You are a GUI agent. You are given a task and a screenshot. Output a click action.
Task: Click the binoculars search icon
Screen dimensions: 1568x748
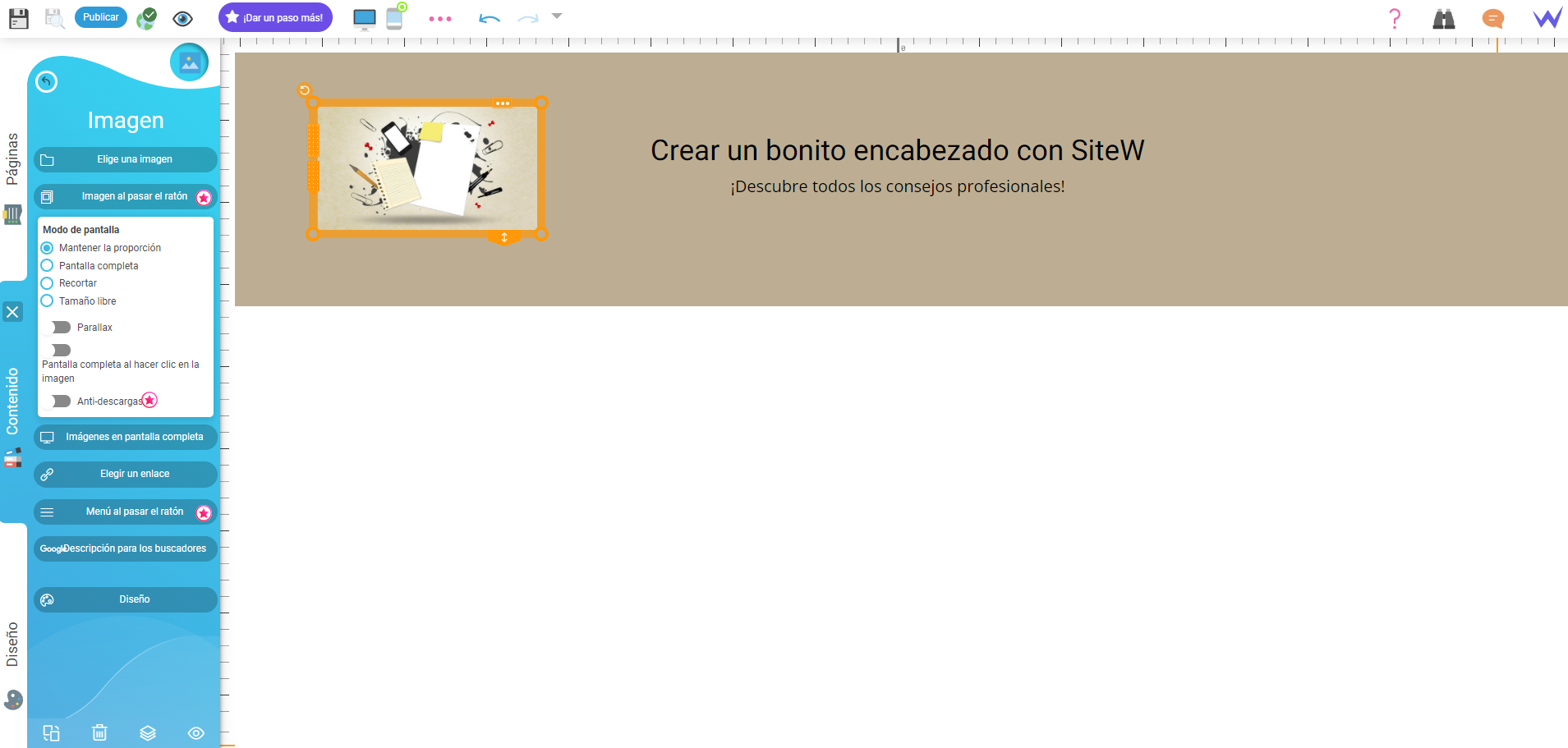click(x=1443, y=18)
